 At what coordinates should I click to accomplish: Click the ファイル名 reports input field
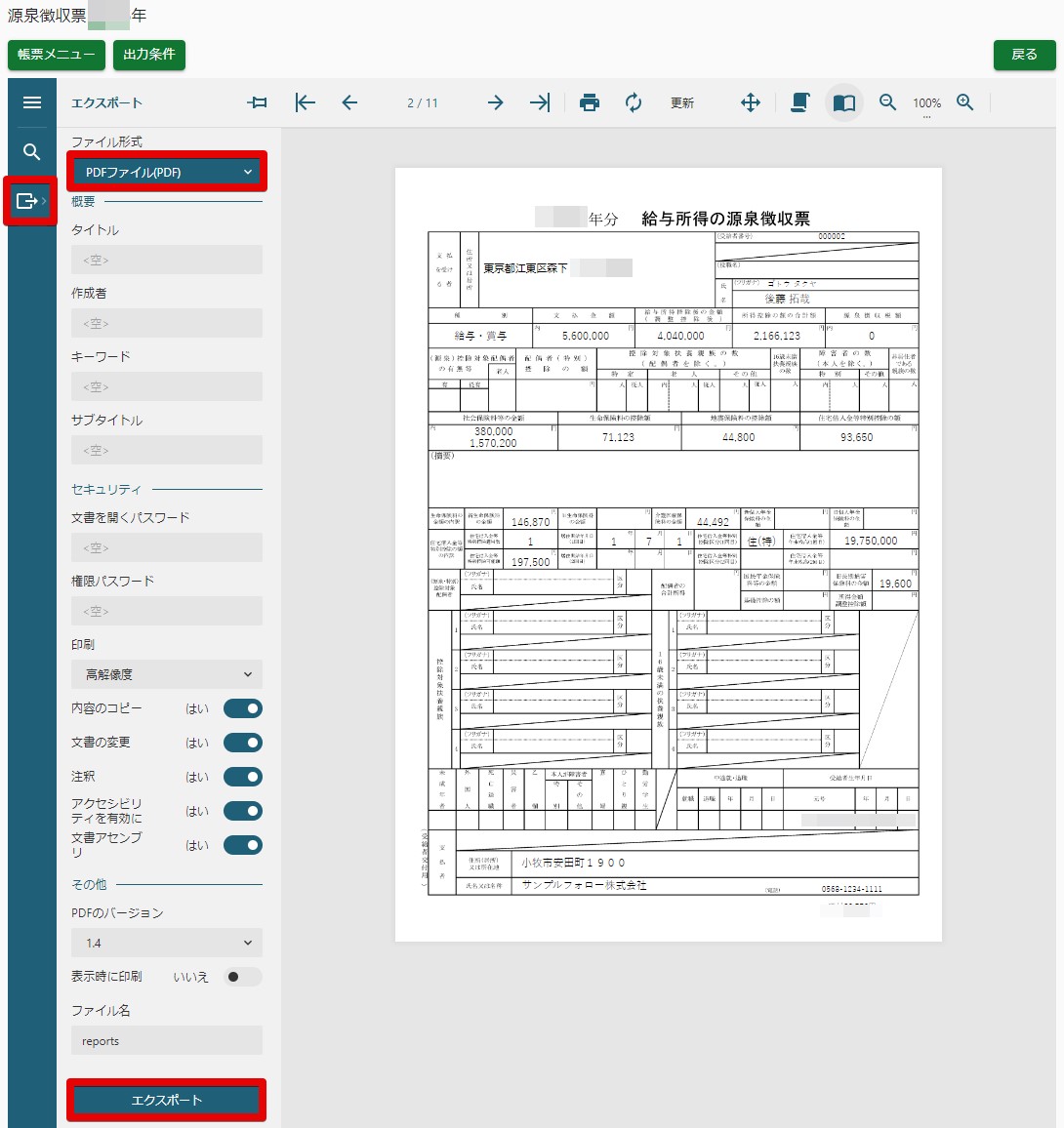(x=167, y=1040)
